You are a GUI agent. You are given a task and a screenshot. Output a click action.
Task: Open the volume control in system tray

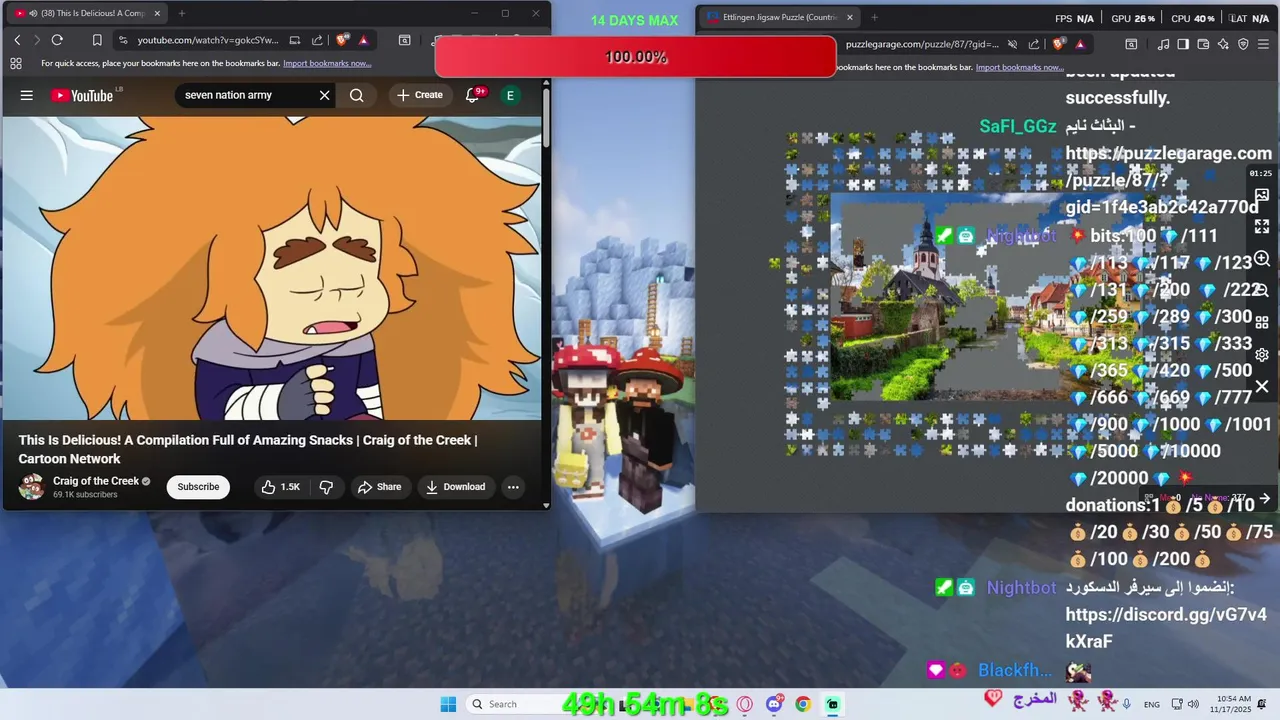point(1194,704)
